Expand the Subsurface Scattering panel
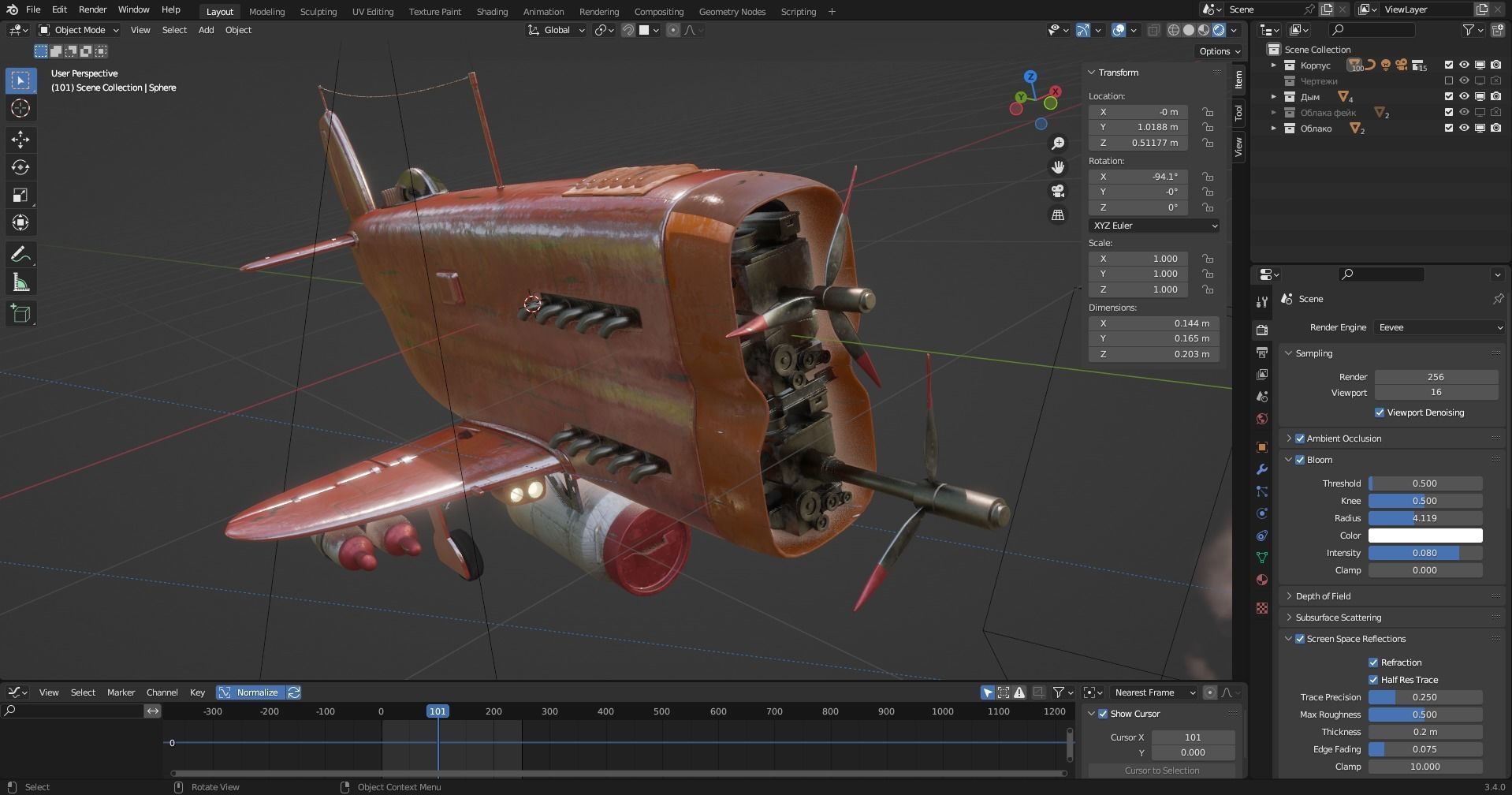Viewport: 1512px width, 795px height. (x=1338, y=618)
